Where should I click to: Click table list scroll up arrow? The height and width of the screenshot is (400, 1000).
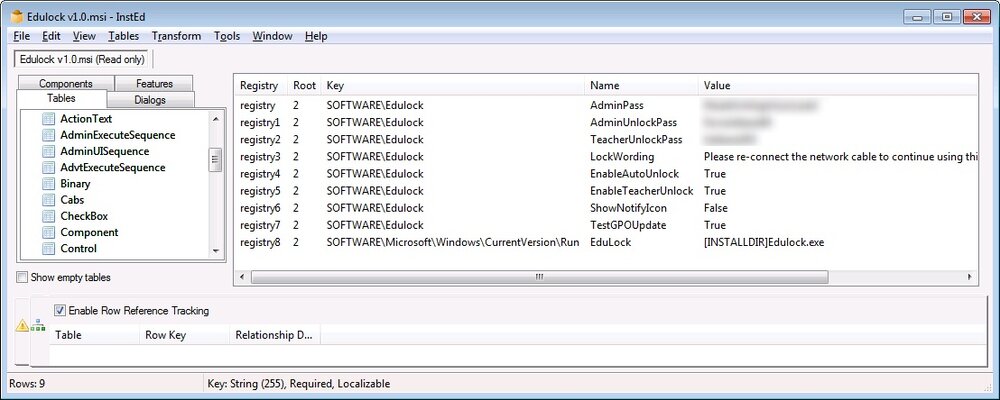(x=216, y=119)
